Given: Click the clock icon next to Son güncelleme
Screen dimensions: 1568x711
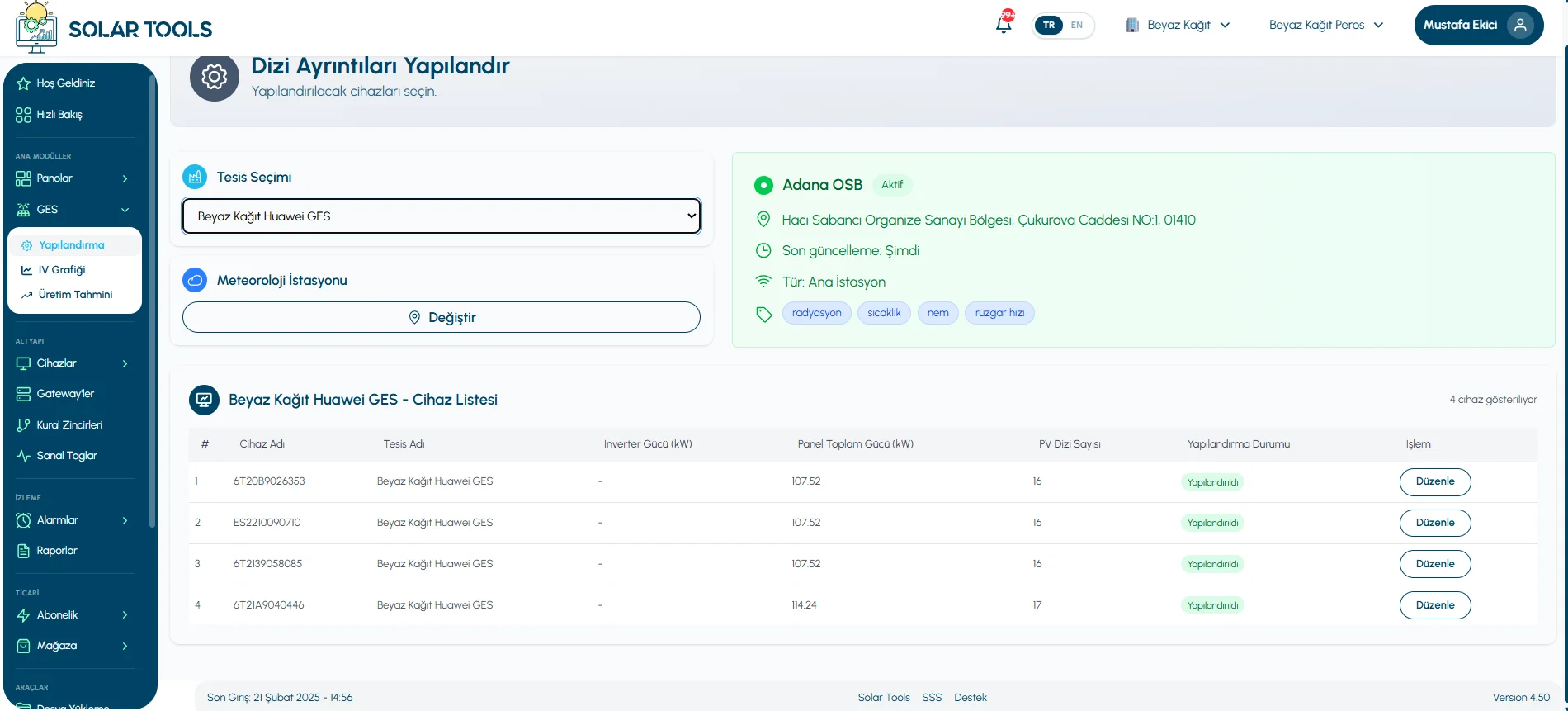Looking at the screenshot, I should click(763, 250).
